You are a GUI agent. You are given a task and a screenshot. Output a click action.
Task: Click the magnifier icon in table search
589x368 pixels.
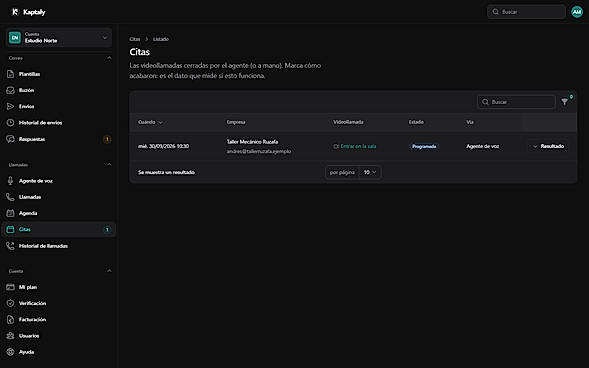click(x=485, y=102)
